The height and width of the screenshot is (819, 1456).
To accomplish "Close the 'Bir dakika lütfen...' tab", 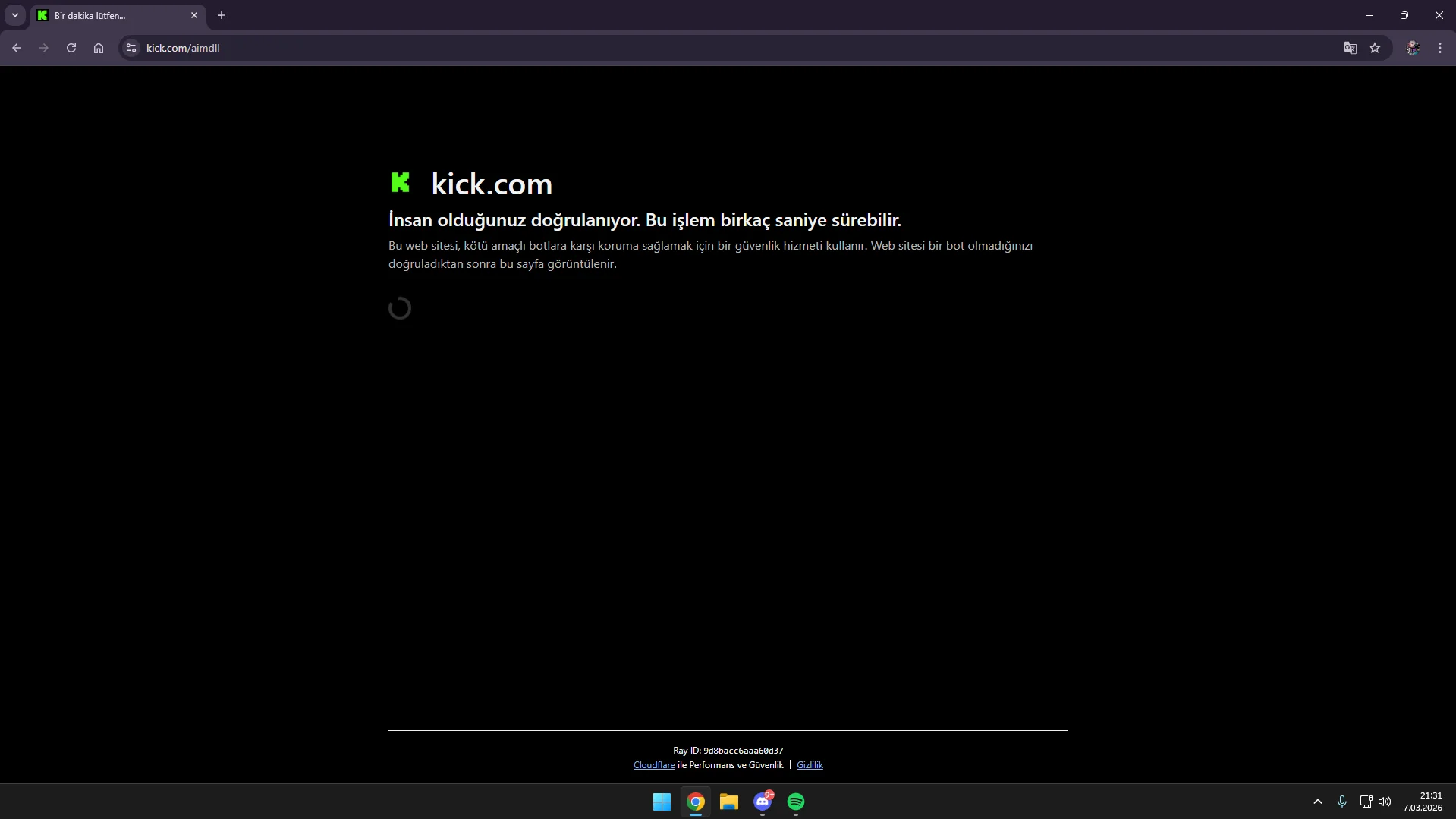I will coord(194,15).
